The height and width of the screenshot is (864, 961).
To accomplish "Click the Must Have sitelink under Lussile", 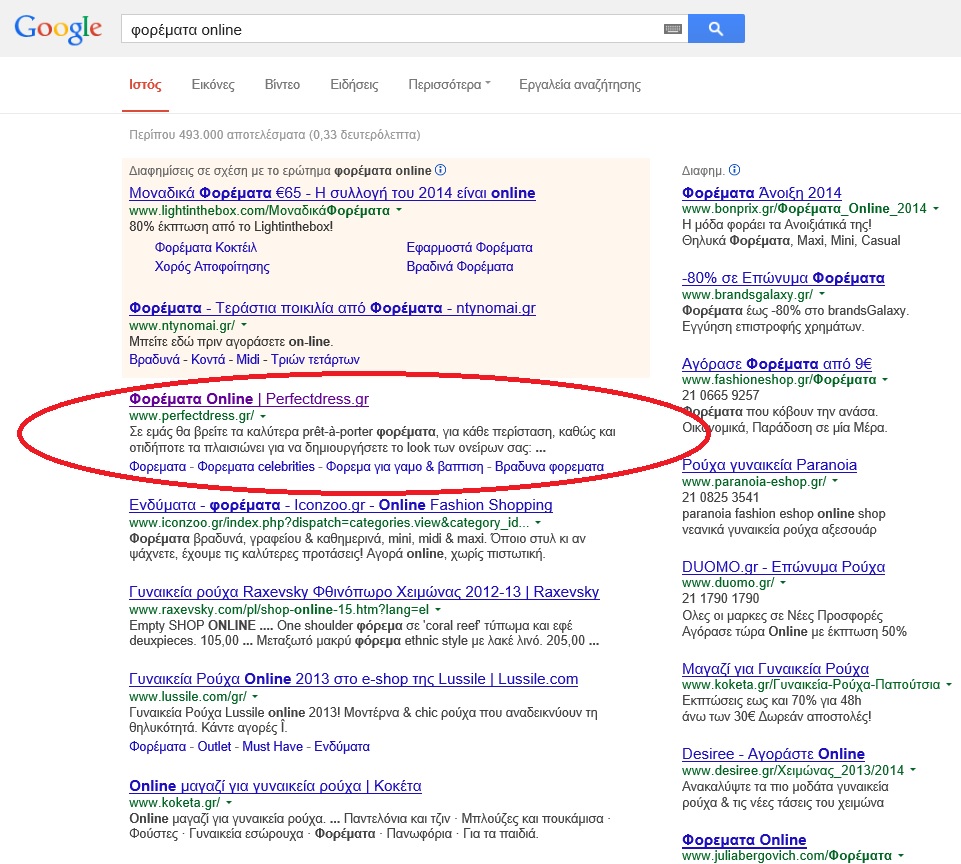I will 272,746.
